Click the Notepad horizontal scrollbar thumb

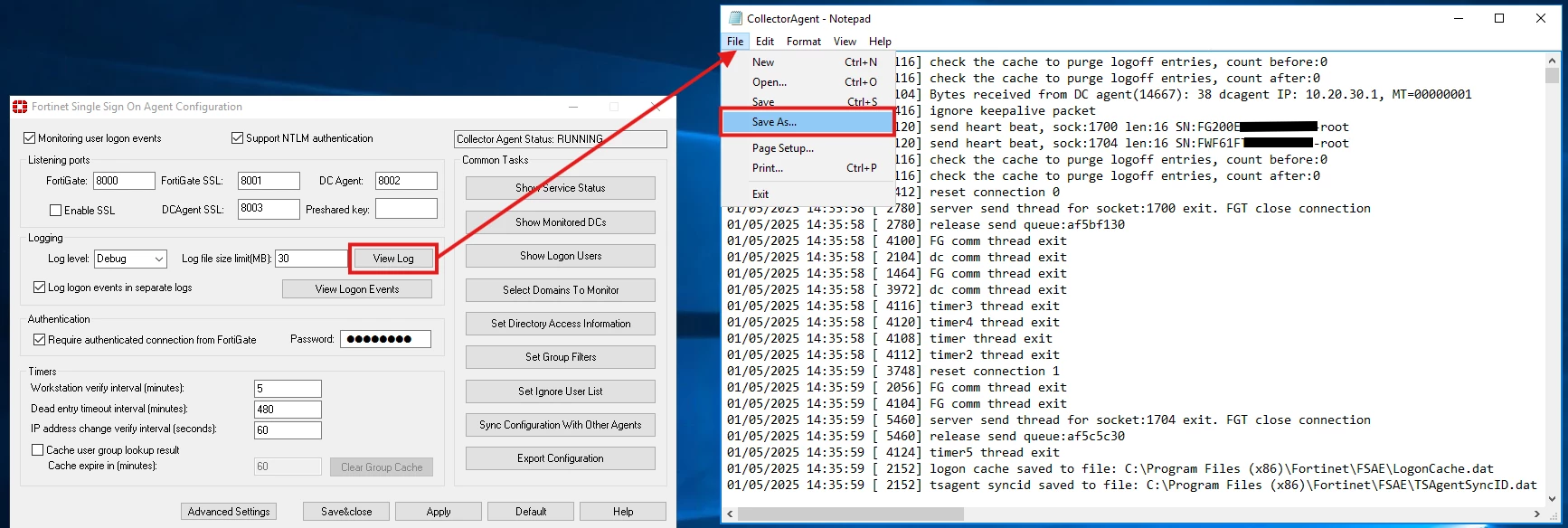[x=851, y=514]
